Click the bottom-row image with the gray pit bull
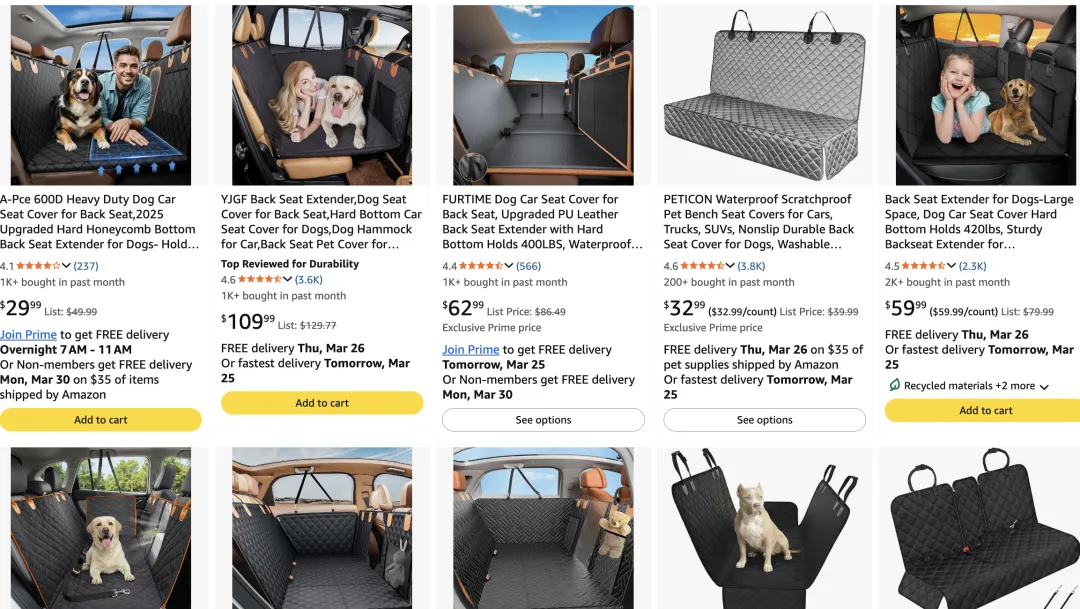The height and width of the screenshot is (609, 1080). click(764, 528)
